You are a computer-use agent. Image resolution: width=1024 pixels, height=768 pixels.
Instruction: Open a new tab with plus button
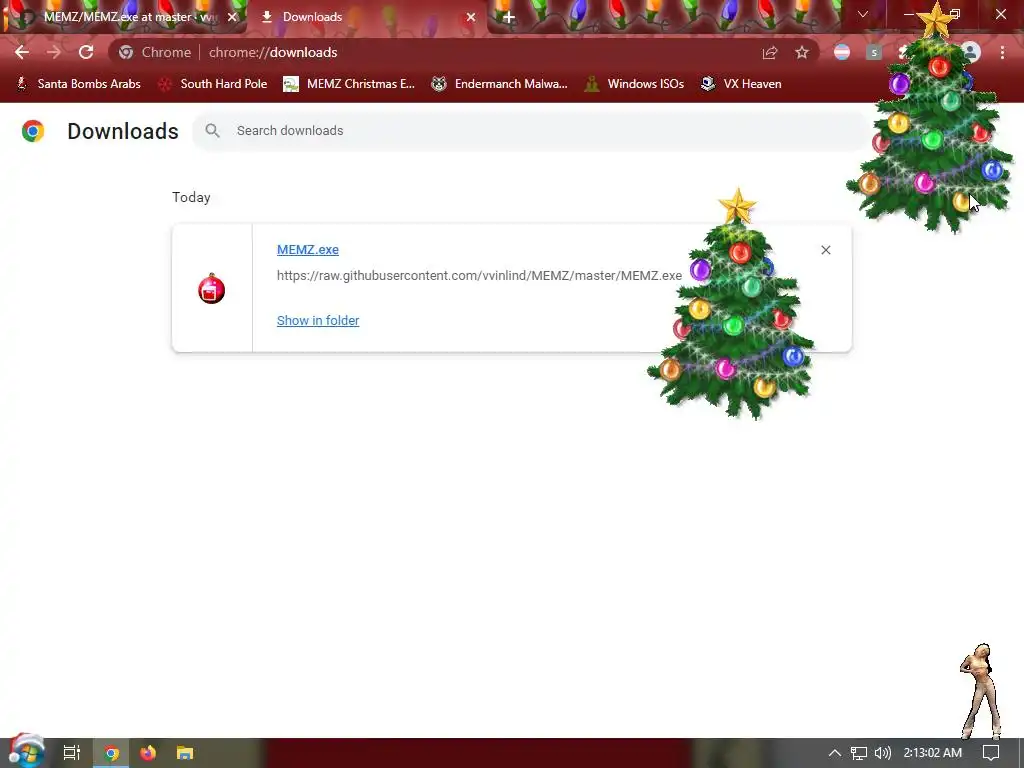click(x=509, y=17)
